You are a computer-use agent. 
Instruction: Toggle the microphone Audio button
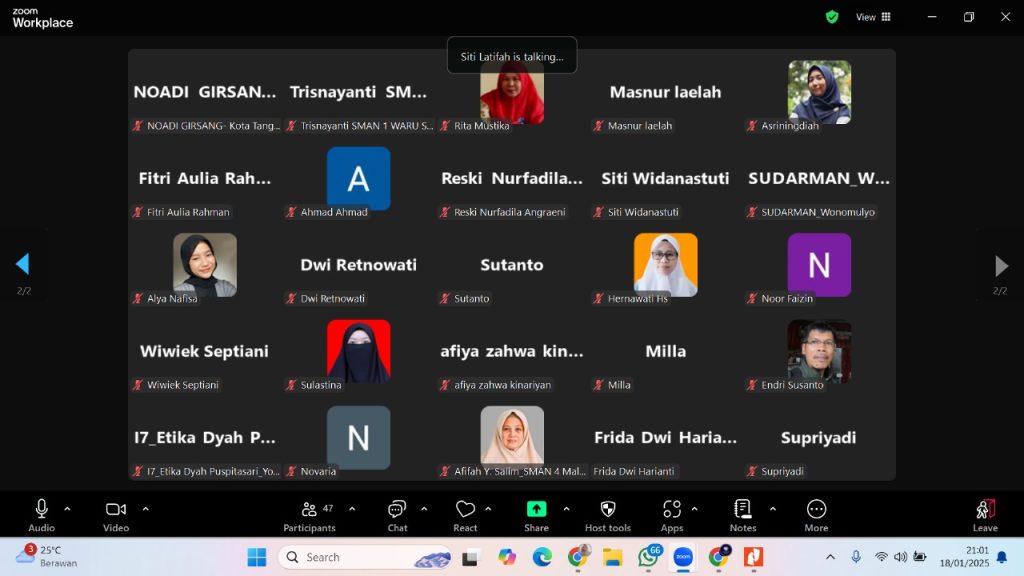click(x=41, y=514)
